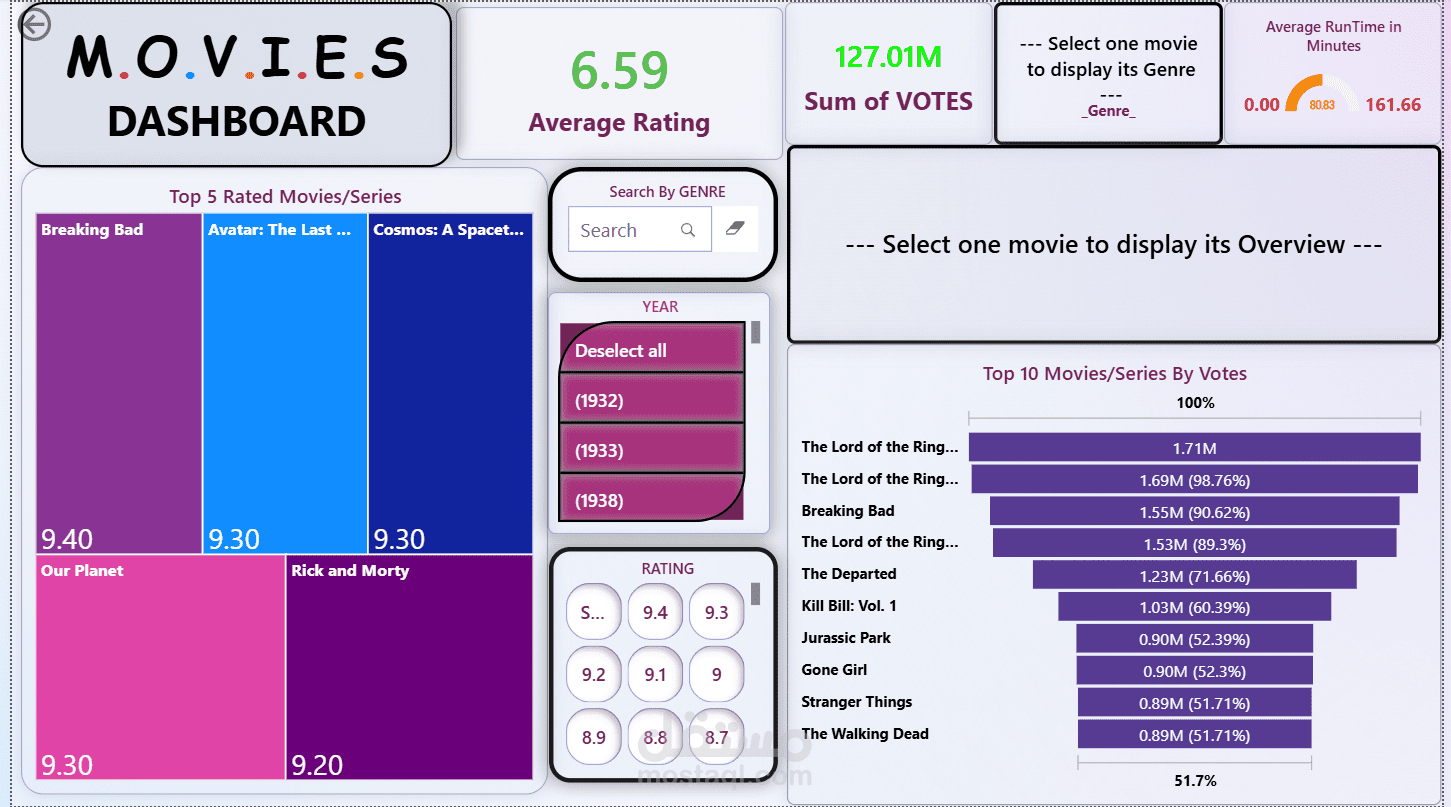Screen dimensions: 1451x807
Task: Select the Avatar: The Last treemap tile
Action: (x=285, y=383)
